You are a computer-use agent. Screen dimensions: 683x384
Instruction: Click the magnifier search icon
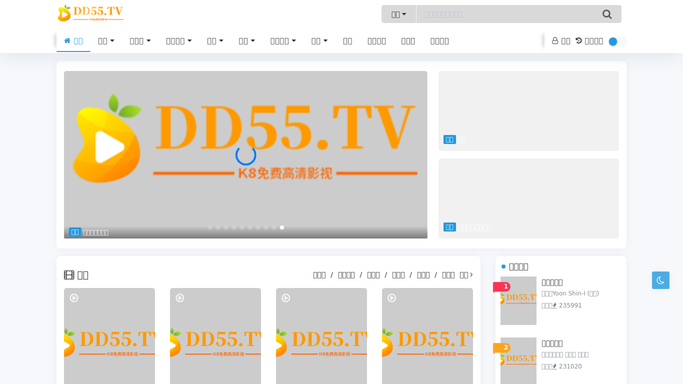point(607,14)
